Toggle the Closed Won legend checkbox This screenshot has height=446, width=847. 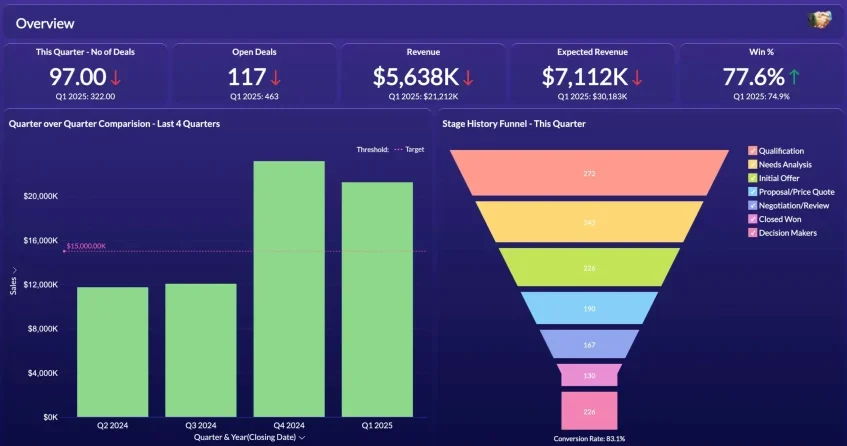pos(752,219)
